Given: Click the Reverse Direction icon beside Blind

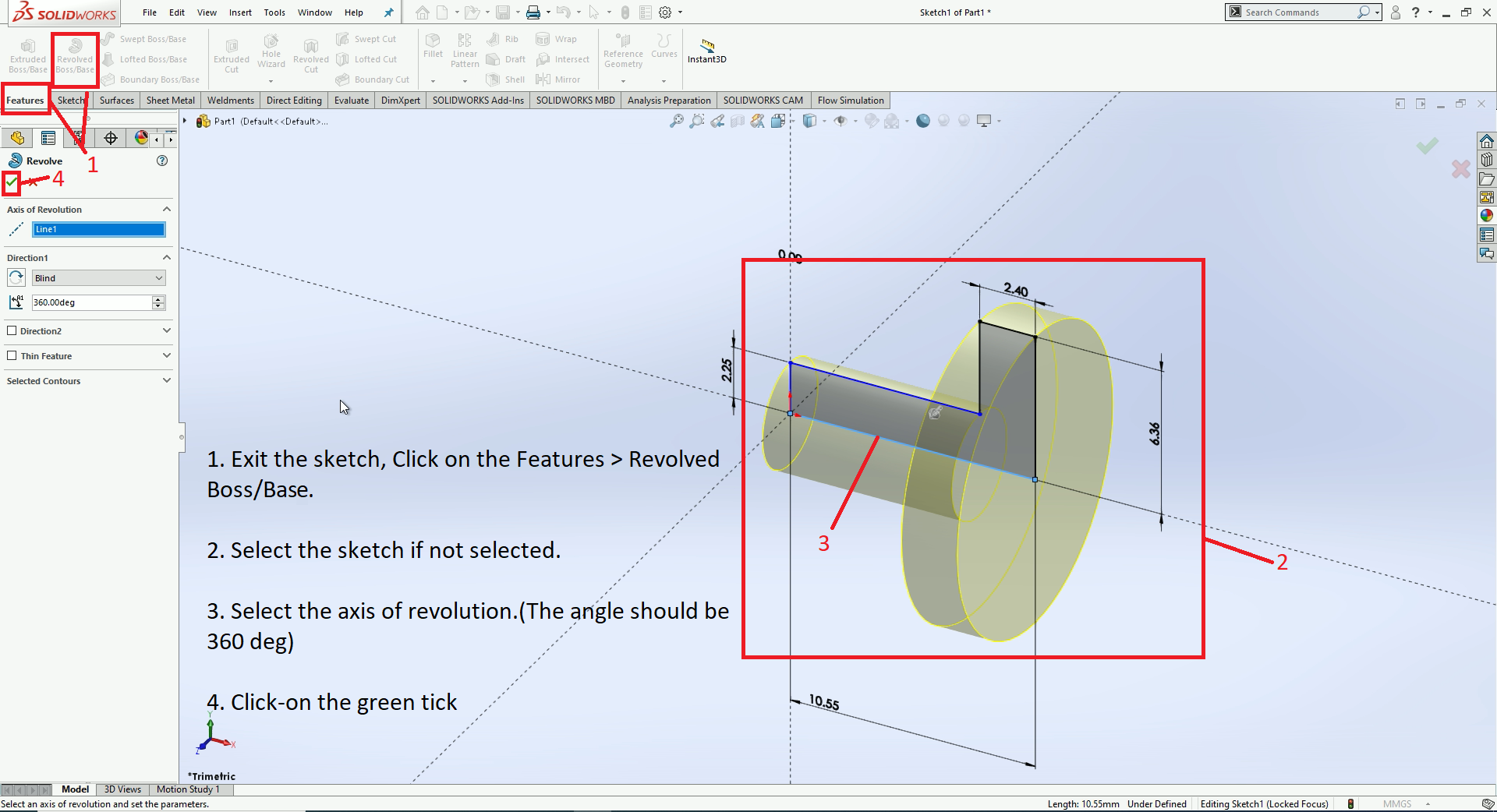Looking at the screenshot, I should click(16, 277).
